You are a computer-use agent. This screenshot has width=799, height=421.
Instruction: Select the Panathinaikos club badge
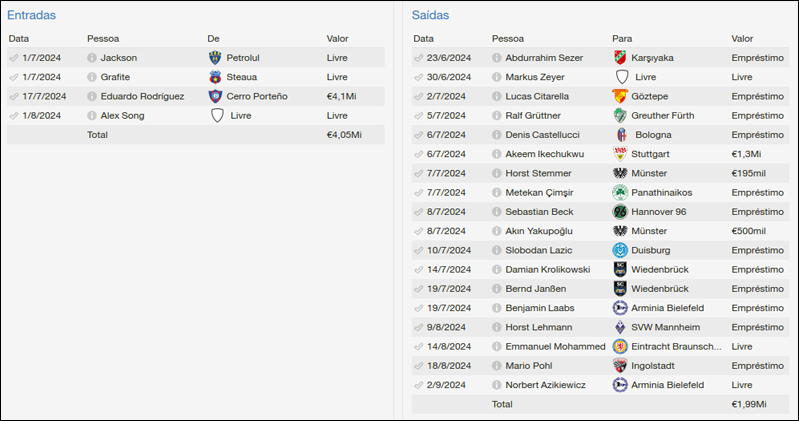[620, 192]
